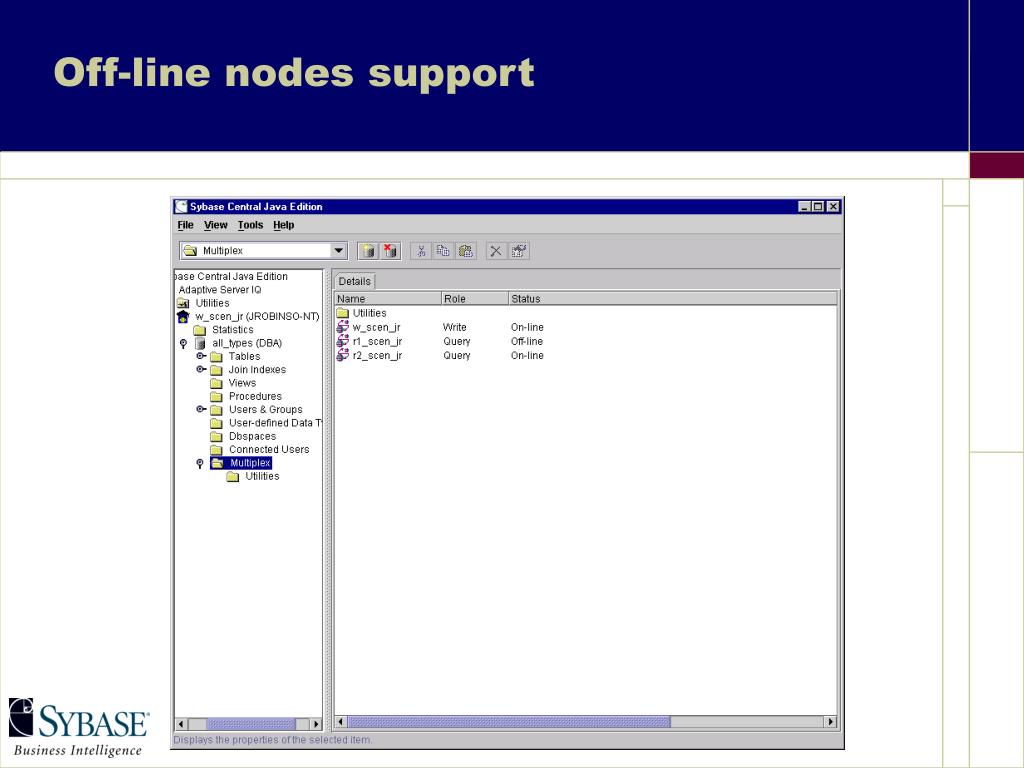
Task: Click the Copy toolbar icon
Action: point(443,251)
